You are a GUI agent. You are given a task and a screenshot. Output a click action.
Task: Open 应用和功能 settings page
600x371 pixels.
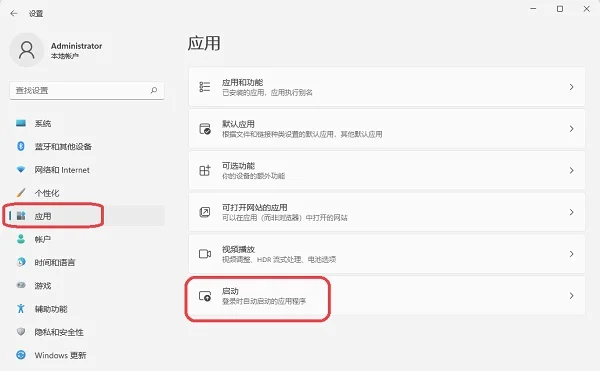387,87
